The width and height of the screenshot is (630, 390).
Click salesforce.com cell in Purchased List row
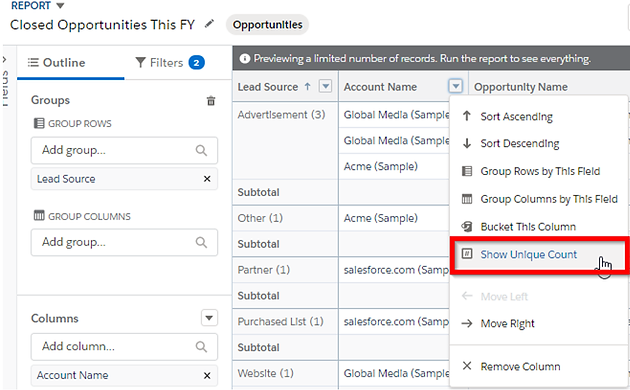[x=394, y=322]
